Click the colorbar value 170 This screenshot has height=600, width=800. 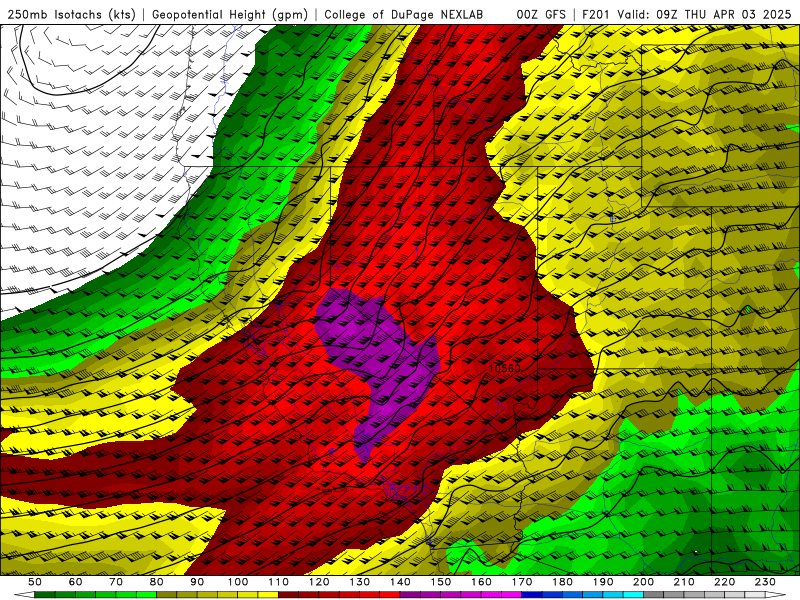522,582
